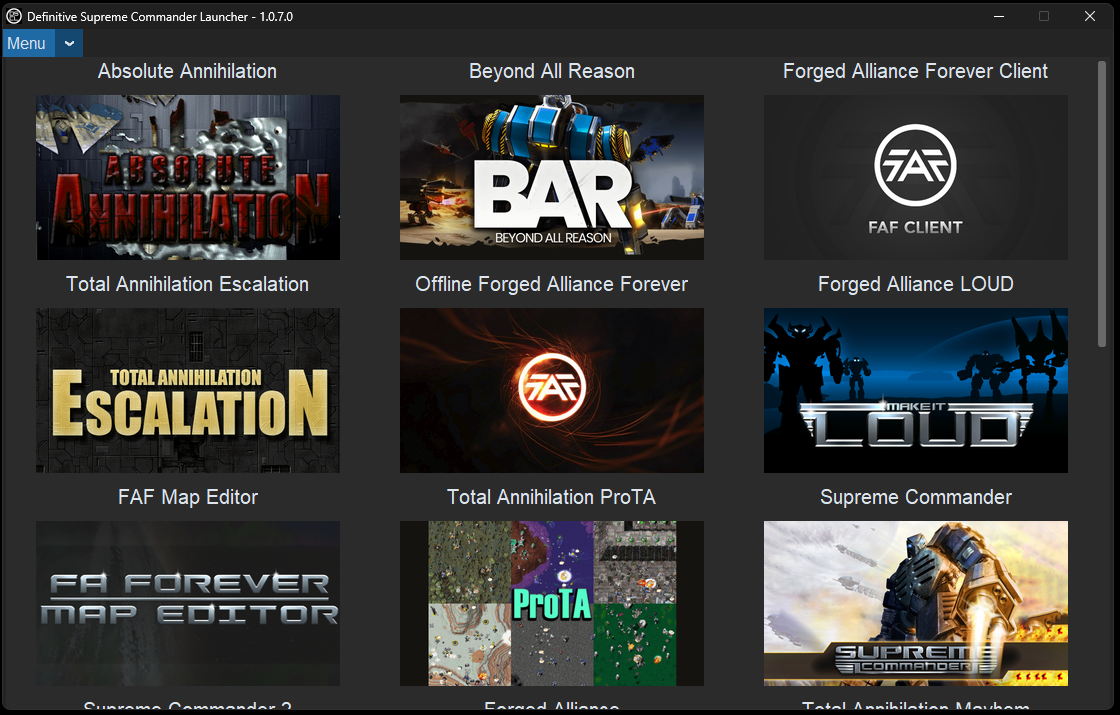This screenshot has width=1120, height=715.
Task: Click the "Total Annihilation ProTA" heading
Action: tap(551, 497)
